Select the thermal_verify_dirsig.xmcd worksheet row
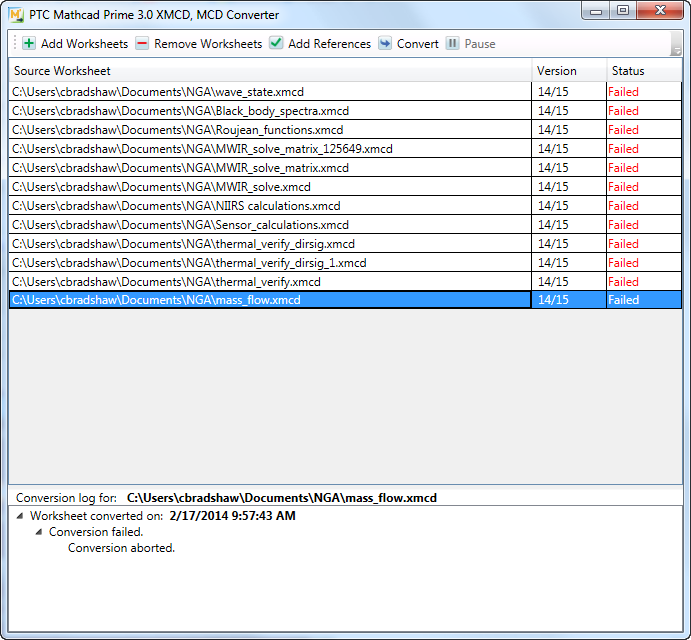691x640 pixels. 345,243
